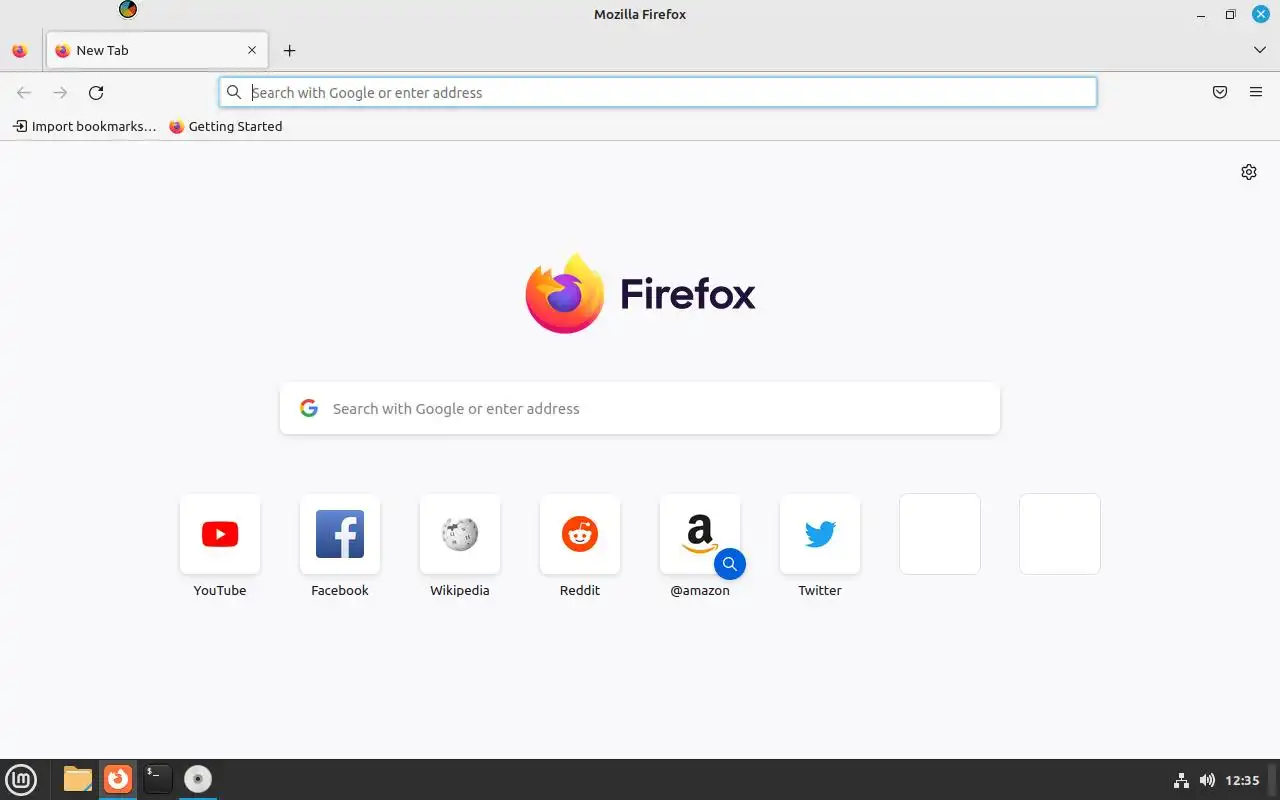Viewport: 1280px width, 800px height.
Task: Close the Mozilla Firefox window
Action: (1260, 14)
